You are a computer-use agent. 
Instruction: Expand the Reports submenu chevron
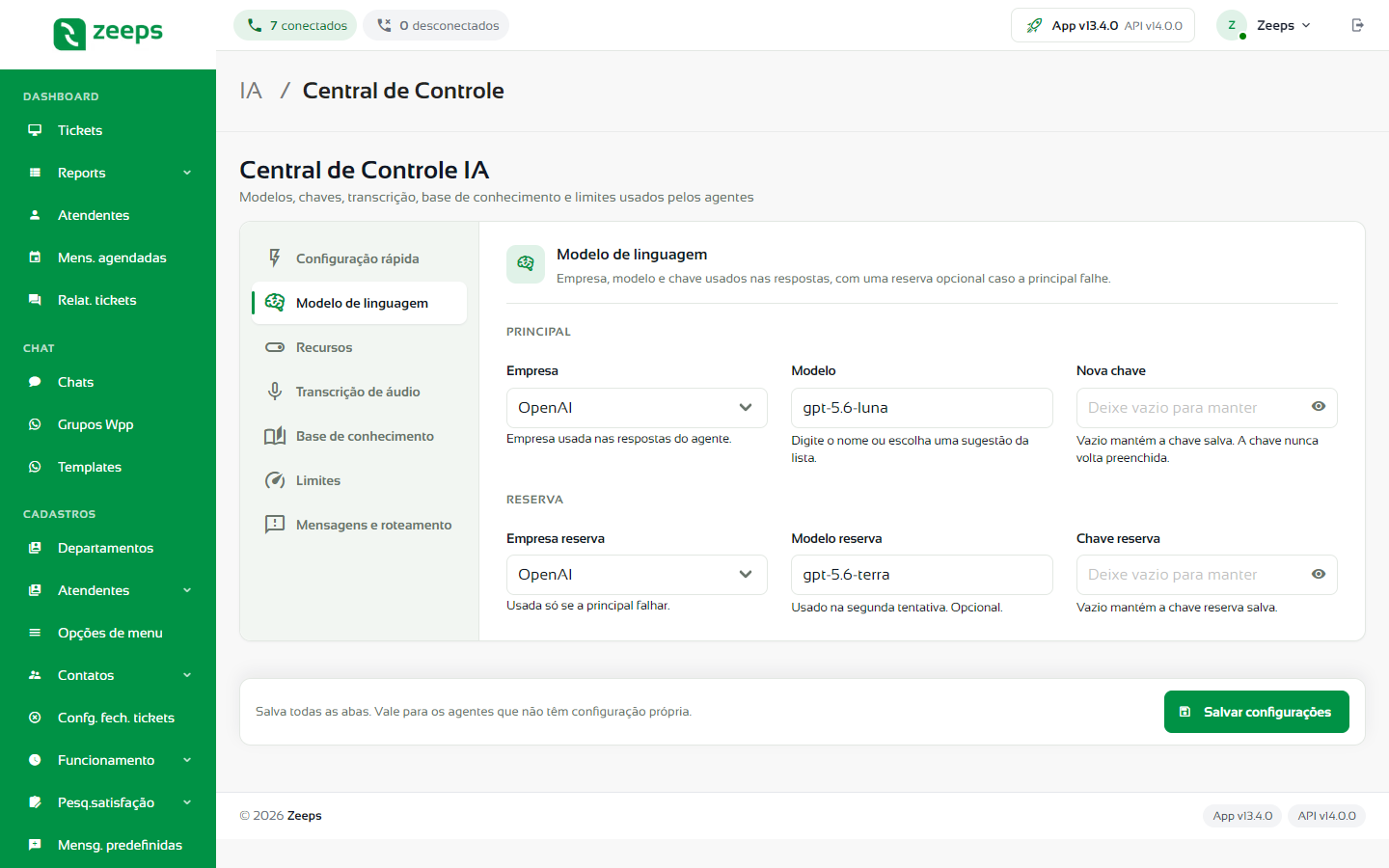(x=187, y=173)
